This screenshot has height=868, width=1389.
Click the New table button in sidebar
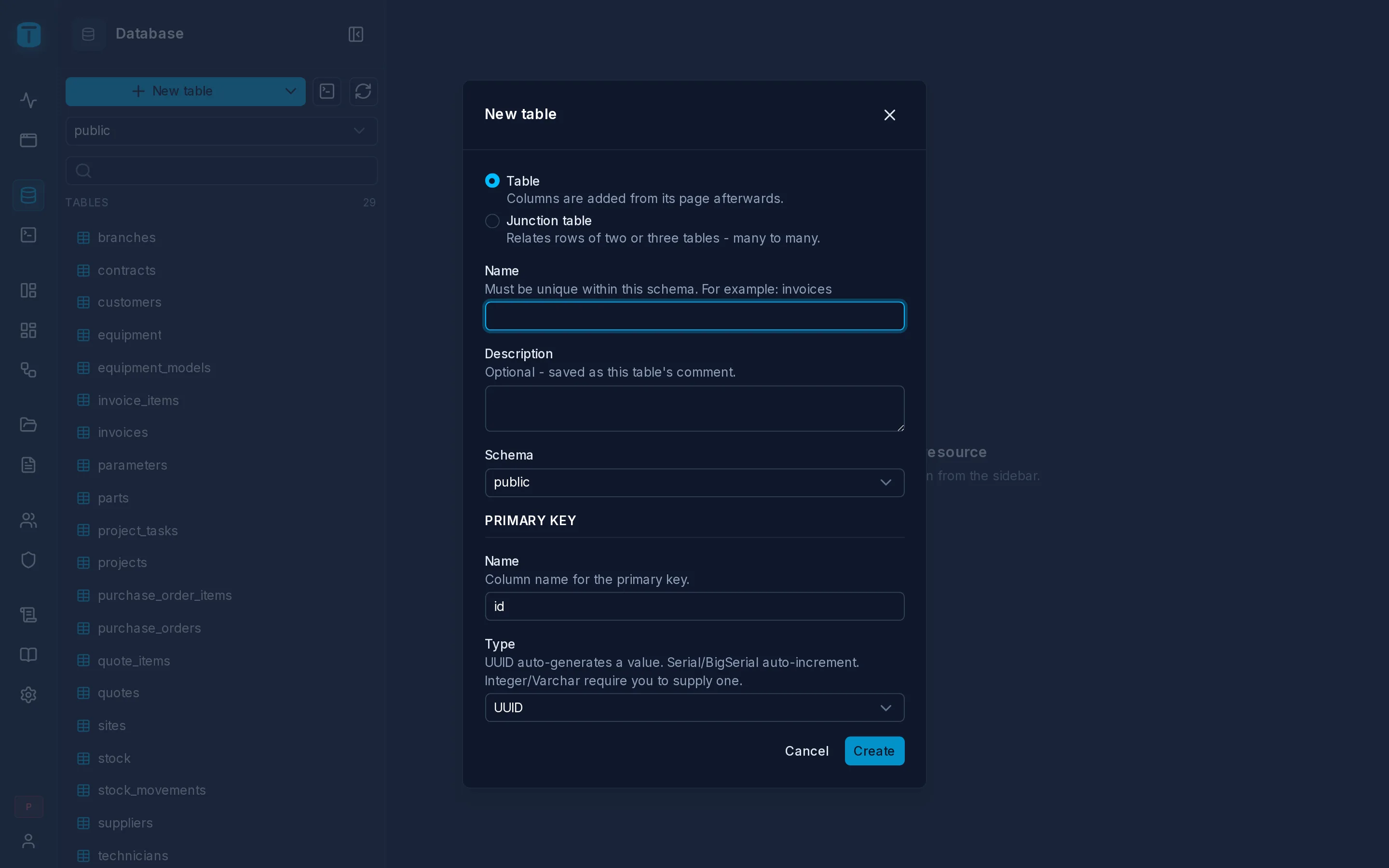[x=172, y=91]
